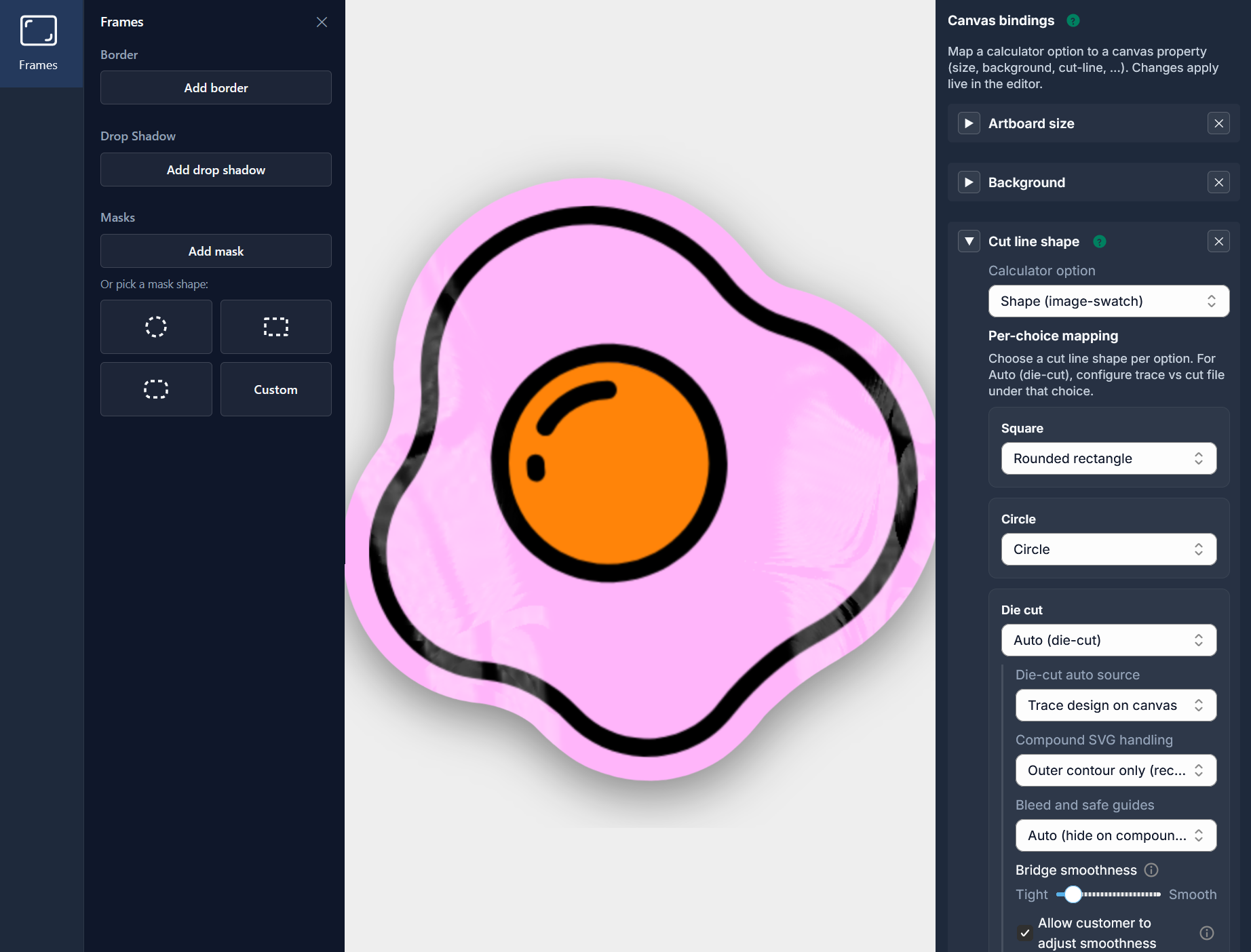The width and height of the screenshot is (1251, 952).
Task: Remove the Cut line shape binding
Action: pyautogui.click(x=1218, y=241)
